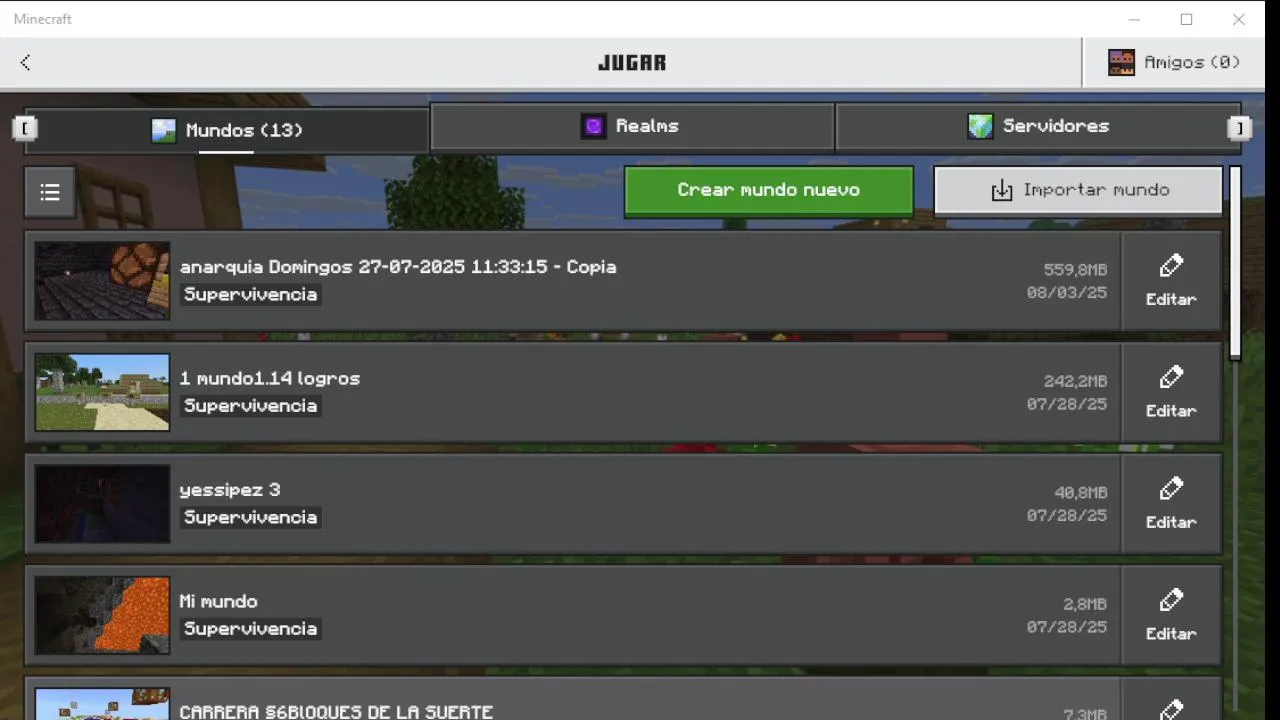
Task: Edit the 1 mundo1.14 logros world
Action: 1171,392
